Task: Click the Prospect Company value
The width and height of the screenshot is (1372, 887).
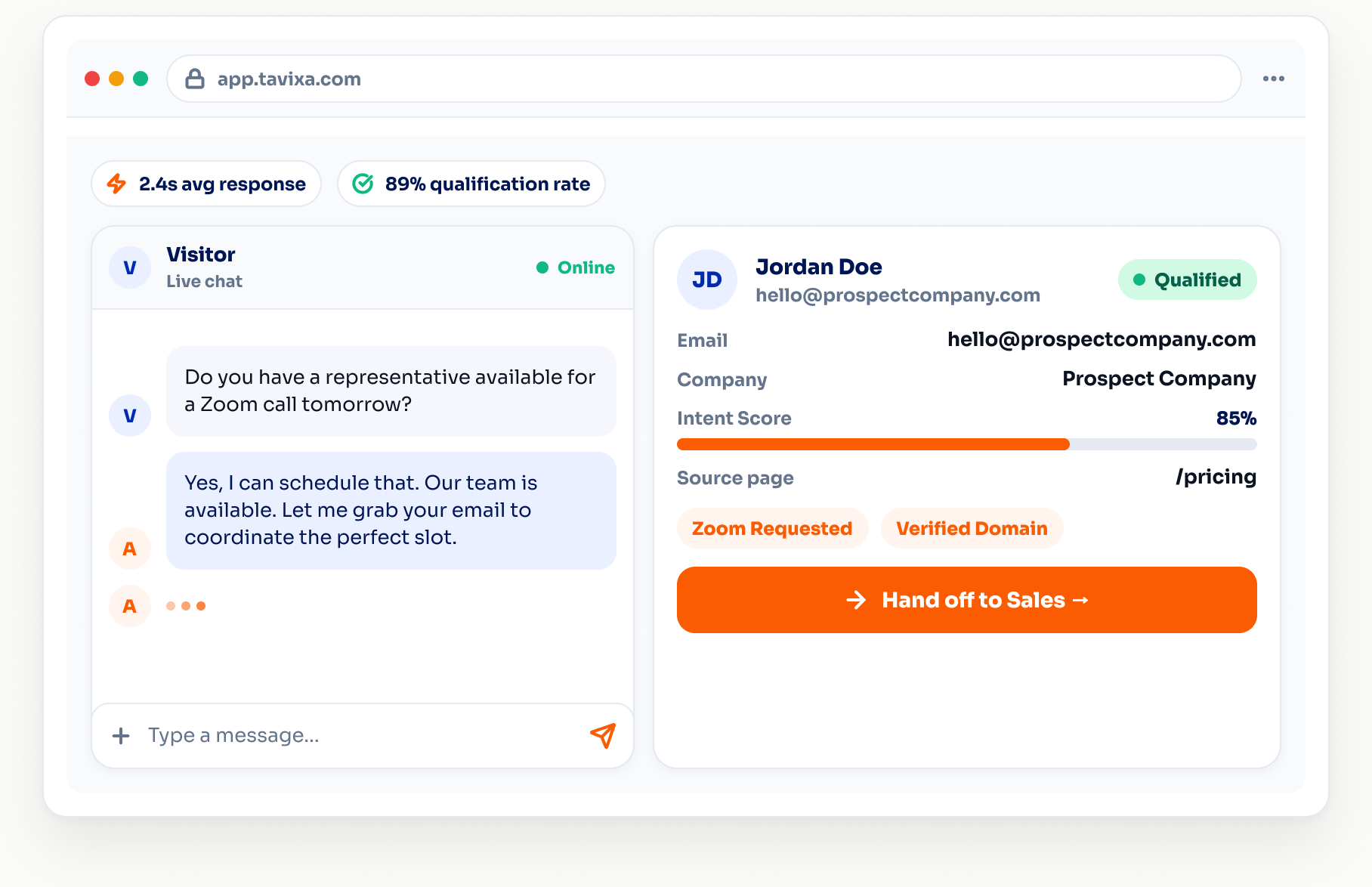Action: tap(1159, 379)
